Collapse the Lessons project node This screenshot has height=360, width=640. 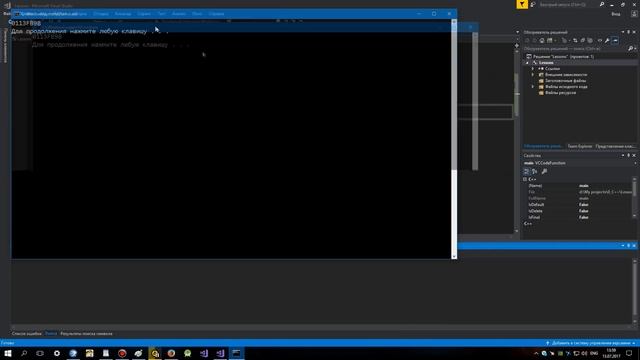point(527,63)
